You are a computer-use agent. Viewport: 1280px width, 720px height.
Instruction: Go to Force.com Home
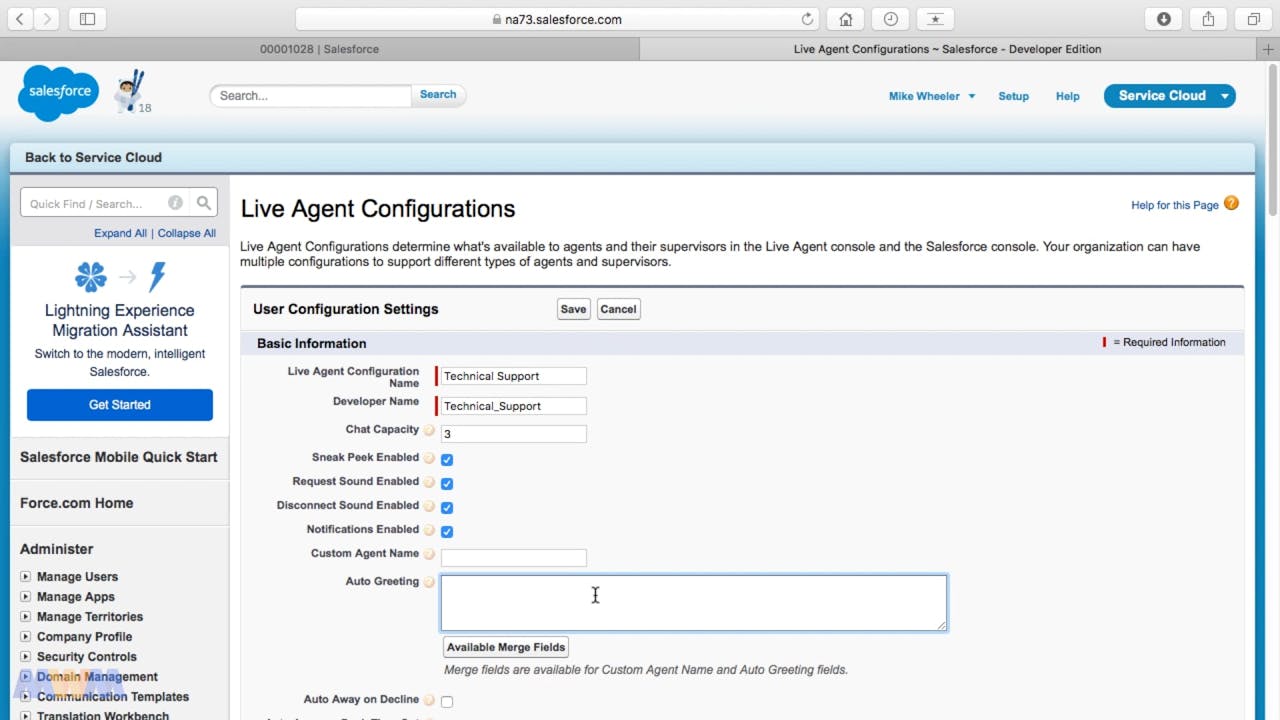pos(76,503)
